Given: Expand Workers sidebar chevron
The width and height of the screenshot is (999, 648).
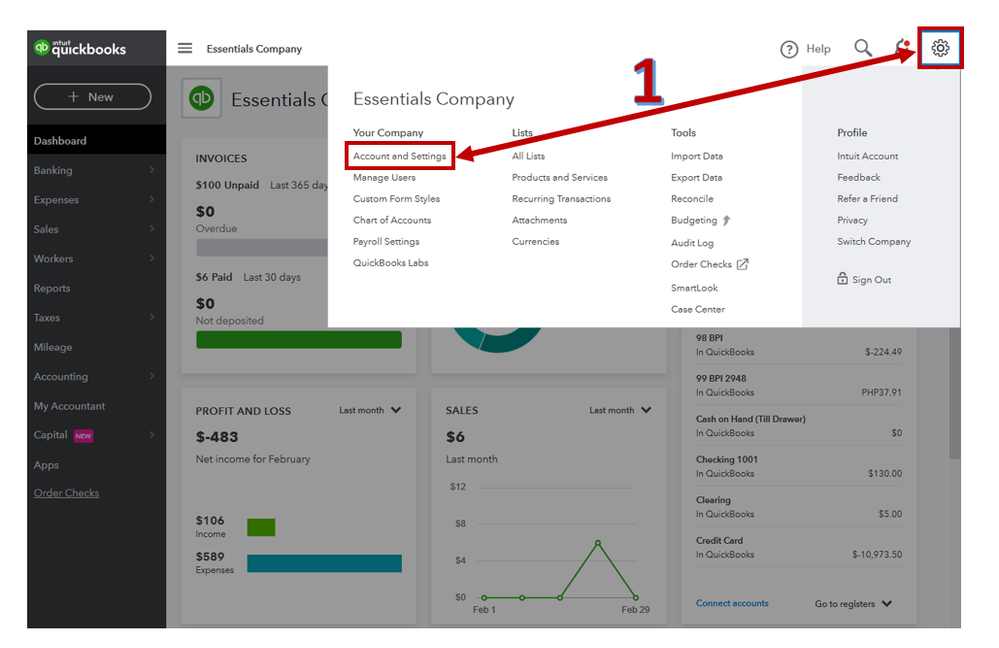Looking at the screenshot, I should click(x=152, y=258).
